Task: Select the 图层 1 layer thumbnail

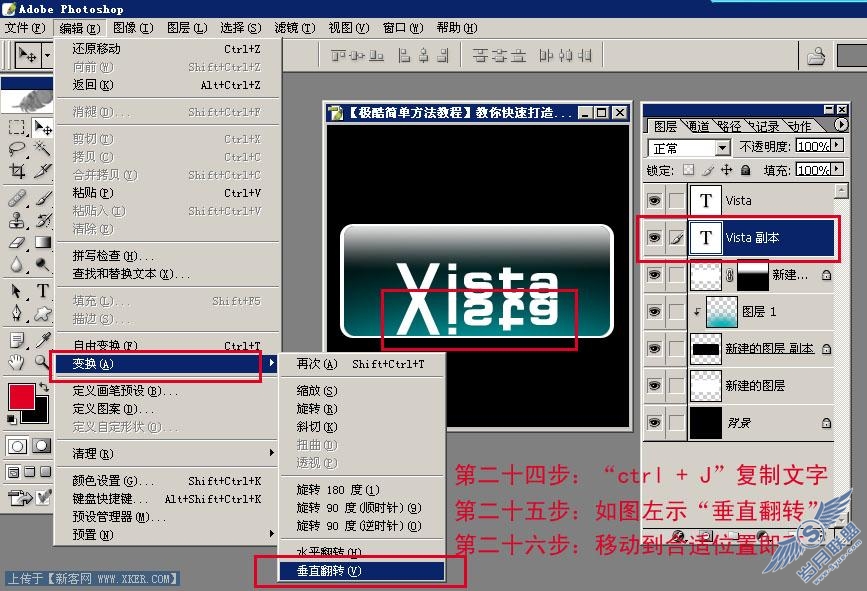Action: point(722,312)
